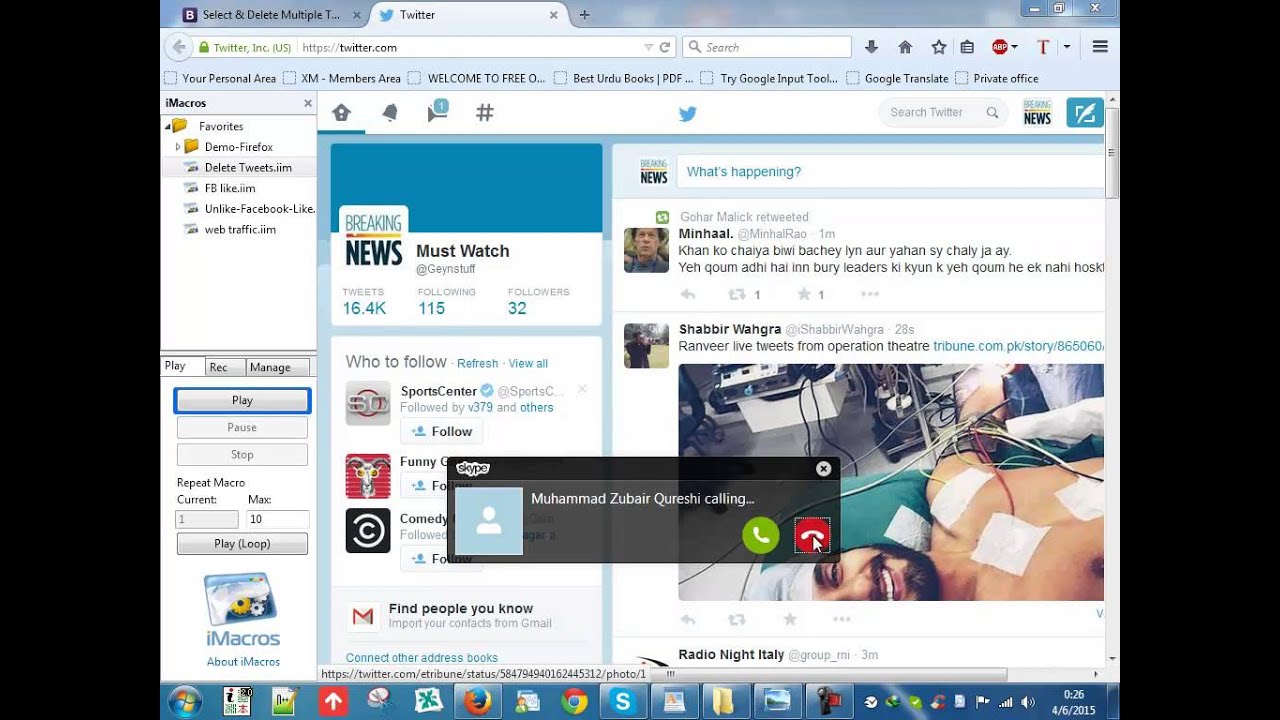Reply to Minhaal's tweet
Screen dimensions: 1280x720
coord(688,294)
